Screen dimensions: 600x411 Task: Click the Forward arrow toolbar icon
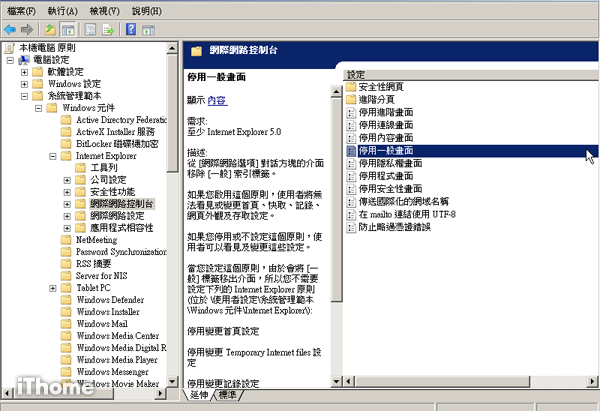27,29
